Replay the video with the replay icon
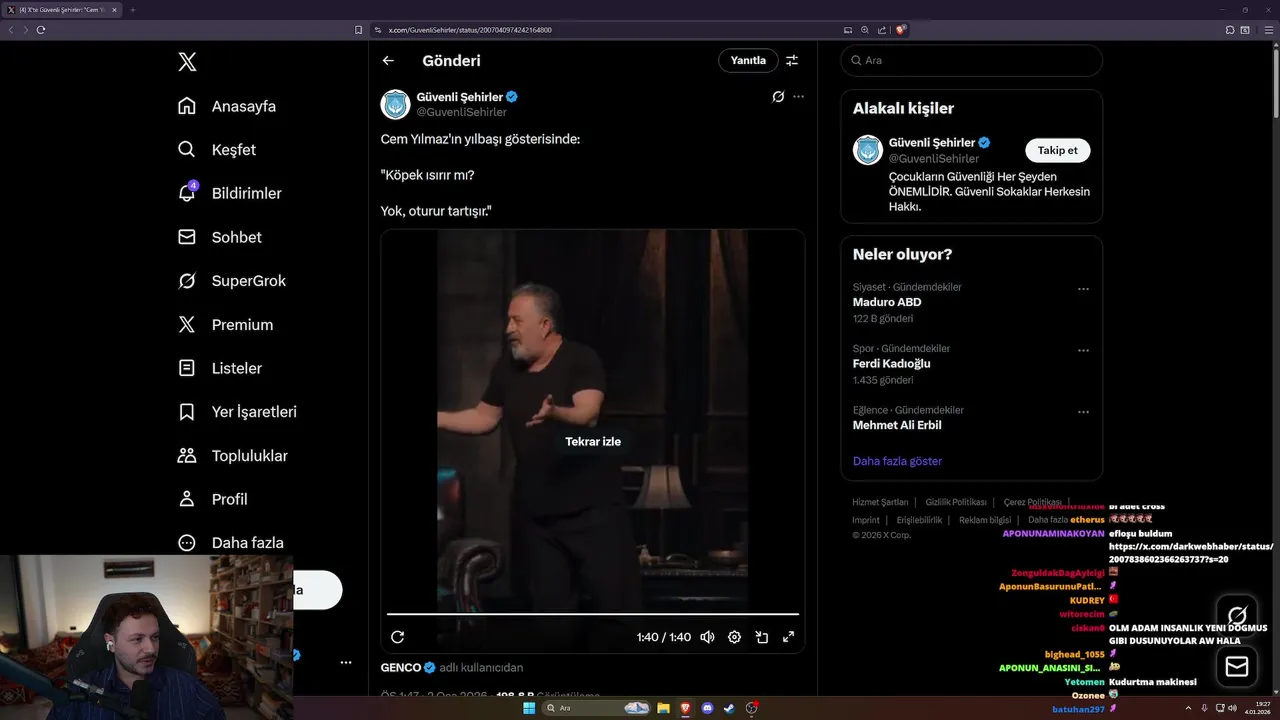 [x=397, y=637]
